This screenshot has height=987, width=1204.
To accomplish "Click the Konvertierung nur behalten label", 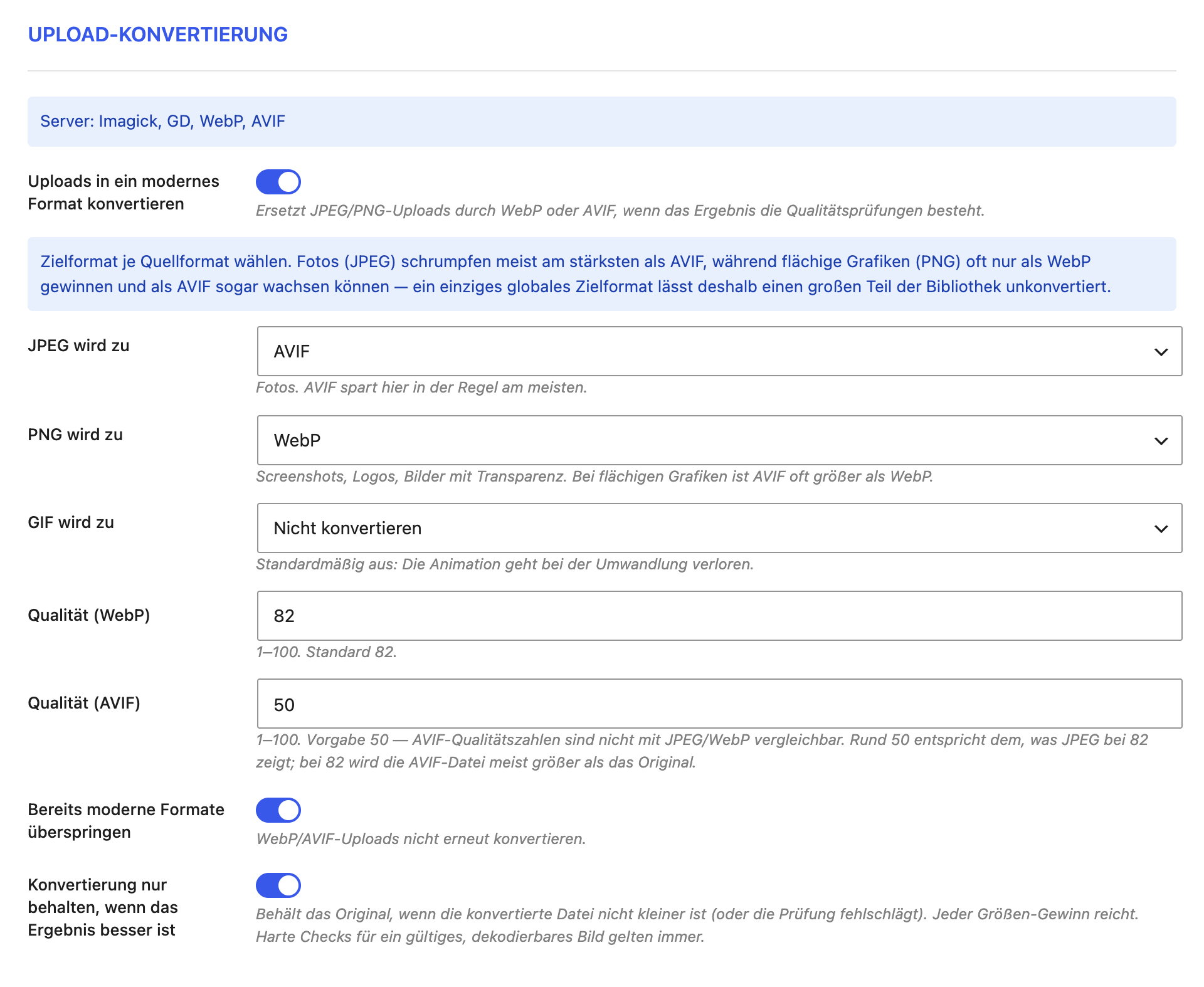I will coord(103,907).
